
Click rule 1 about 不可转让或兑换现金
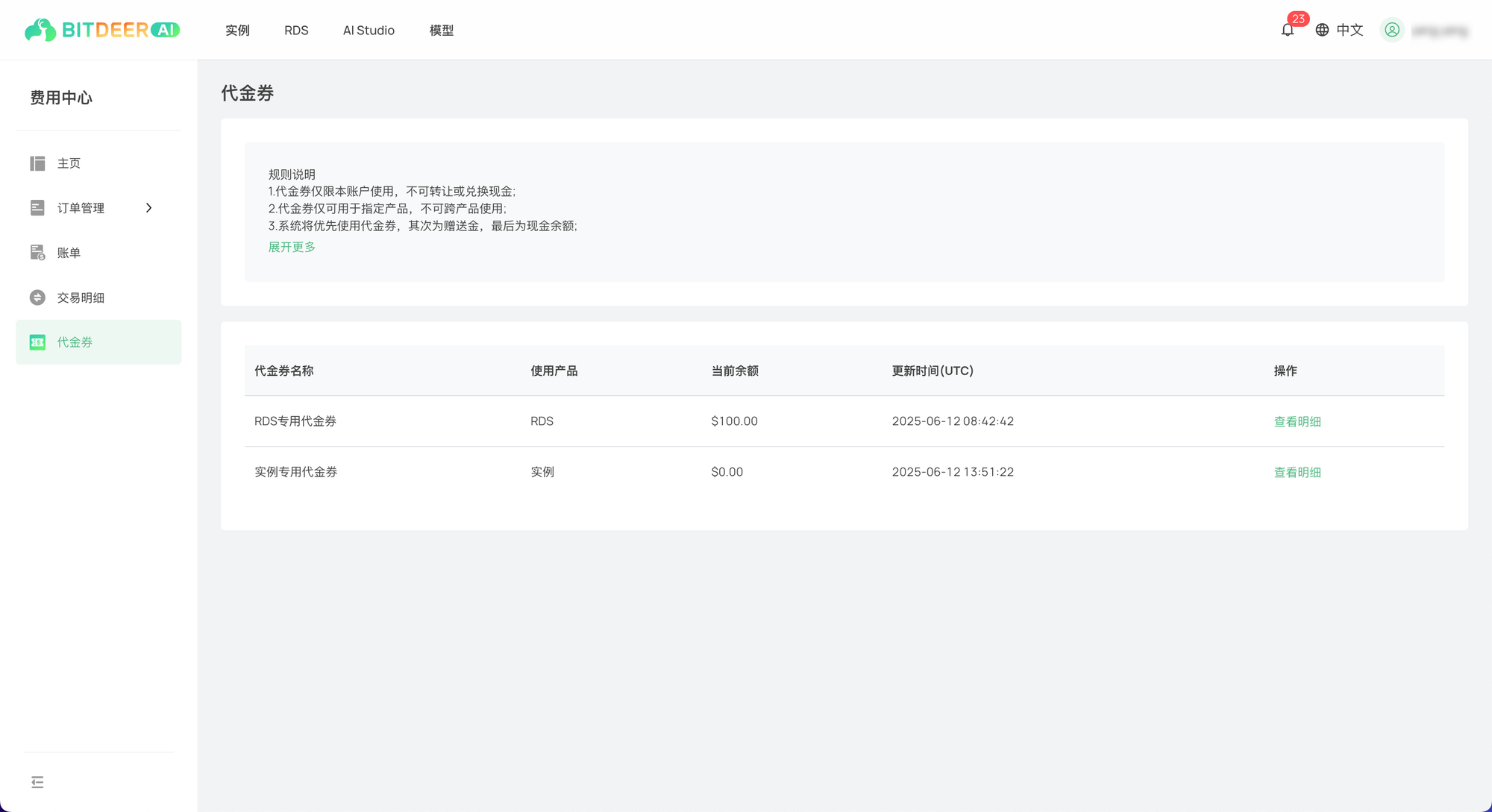point(392,192)
